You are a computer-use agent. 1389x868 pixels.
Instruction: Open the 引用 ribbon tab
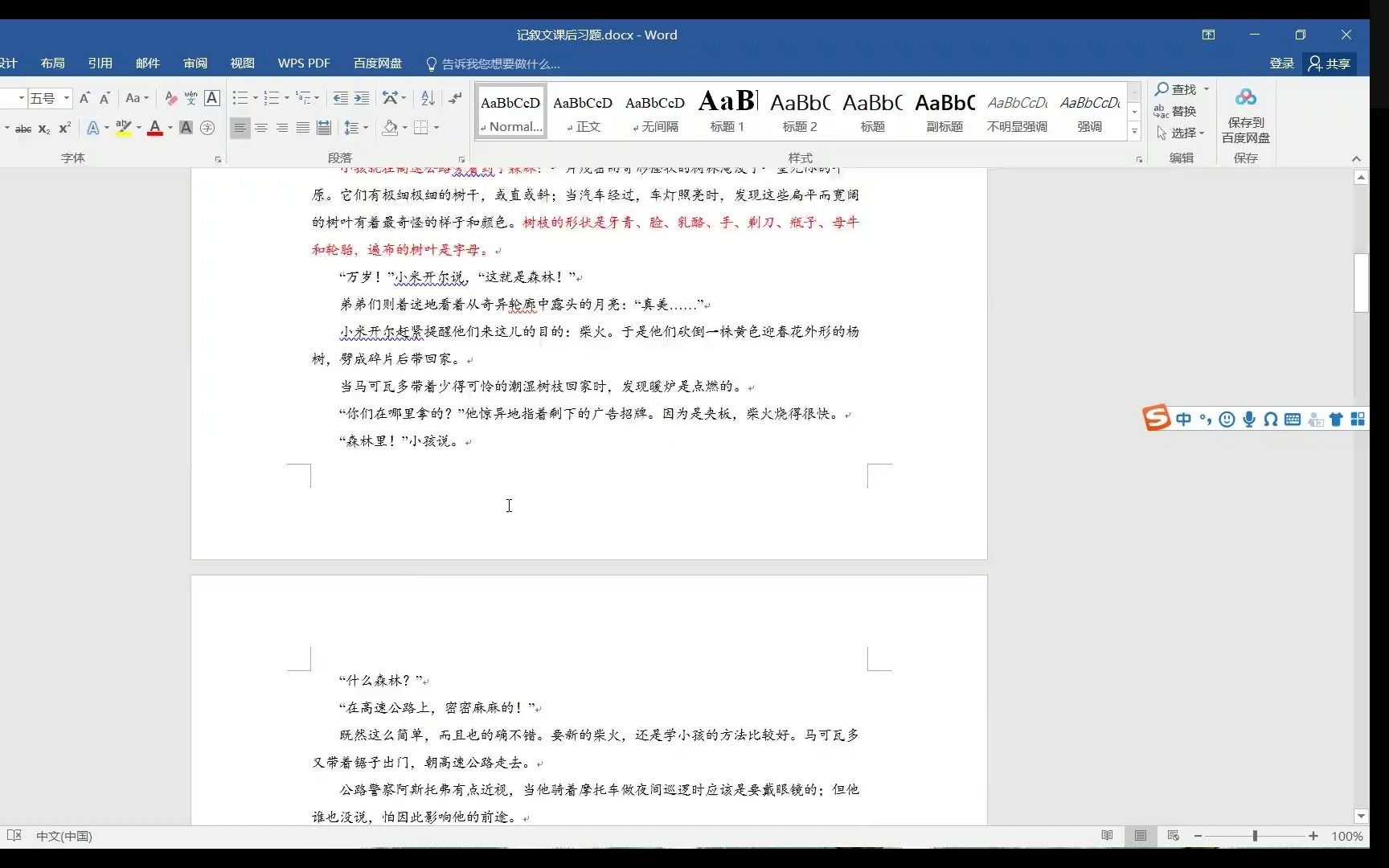100,63
